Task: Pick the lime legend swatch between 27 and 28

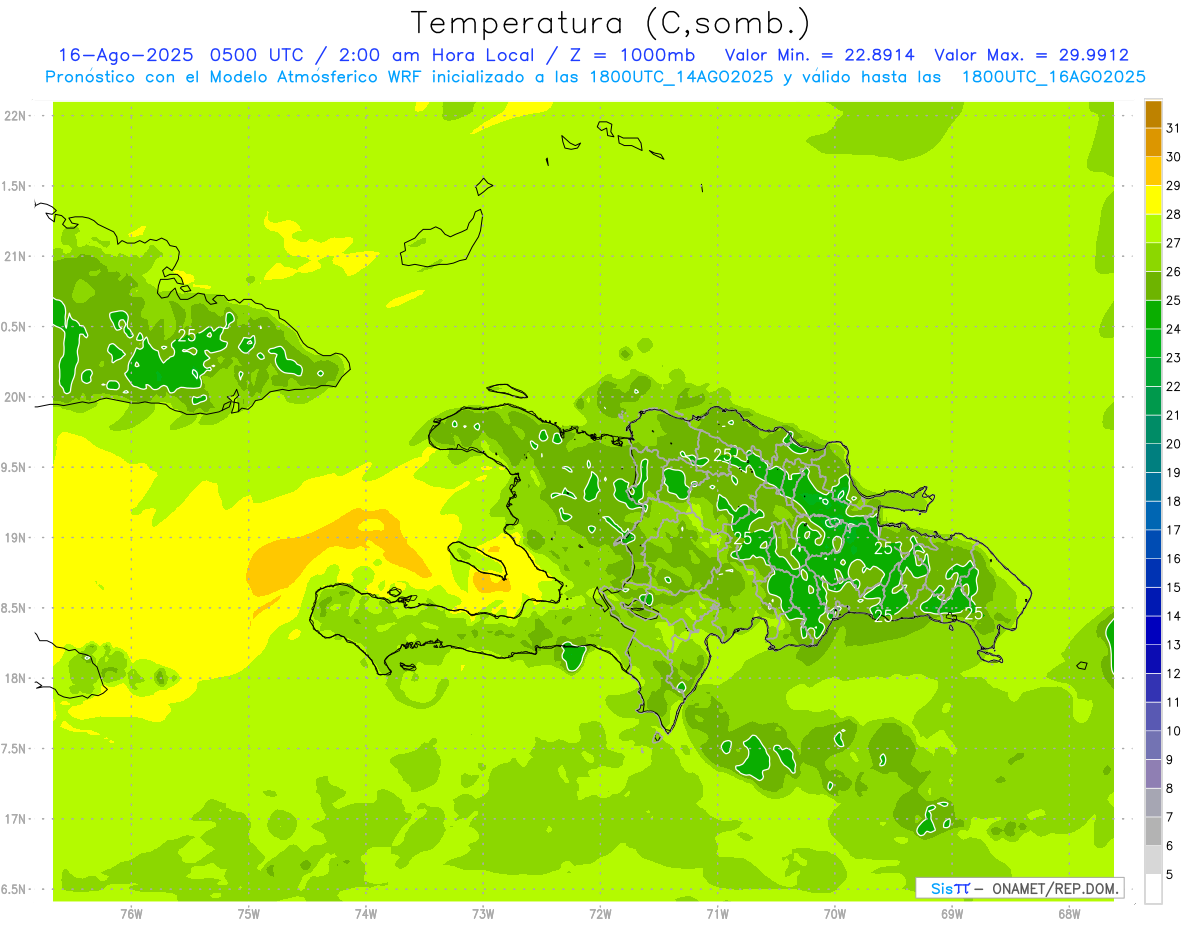Action: tap(1153, 229)
